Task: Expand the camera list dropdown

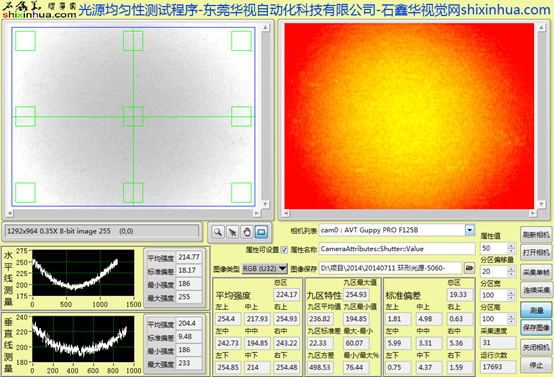Action: 470,230
